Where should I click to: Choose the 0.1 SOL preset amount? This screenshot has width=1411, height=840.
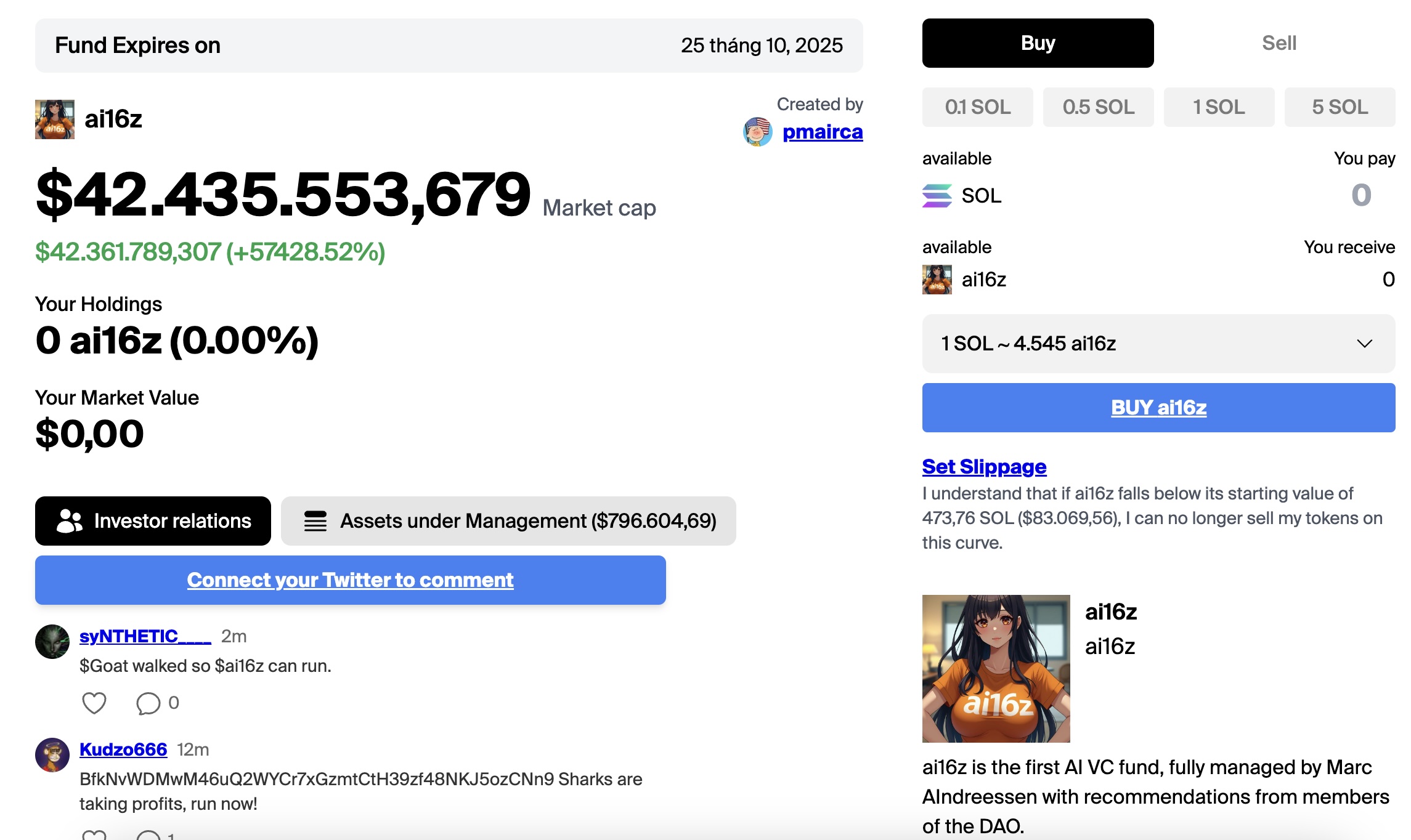click(x=977, y=107)
